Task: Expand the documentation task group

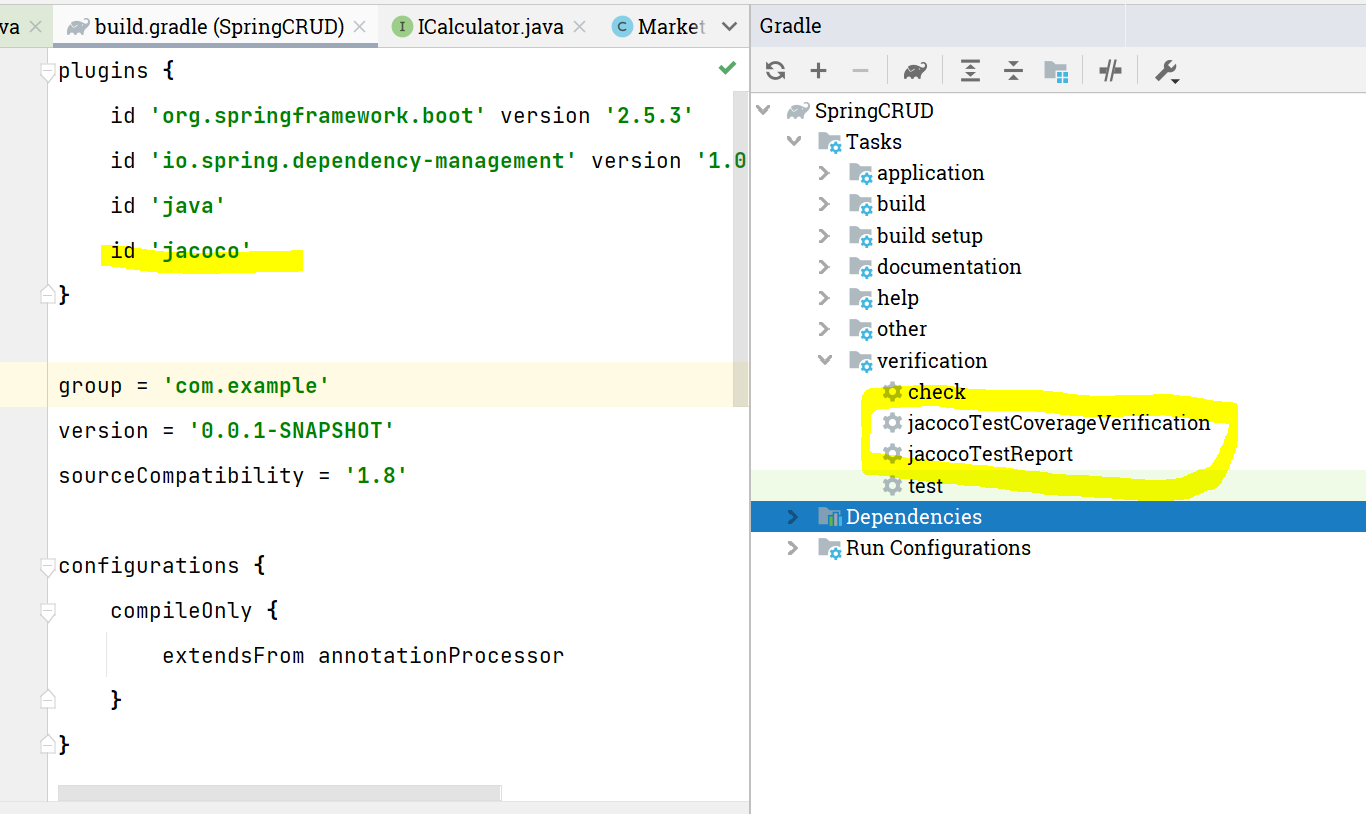Action: coord(825,266)
